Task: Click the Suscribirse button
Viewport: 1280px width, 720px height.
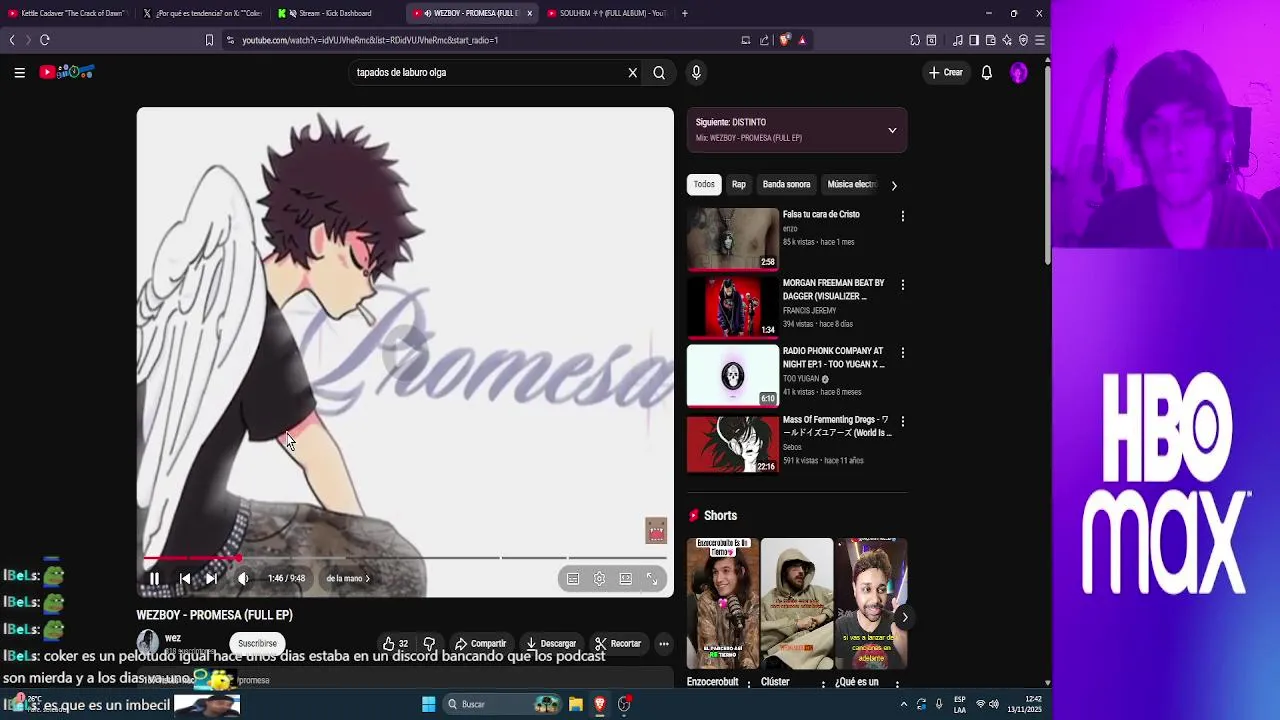Action: [x=257, y=643]
